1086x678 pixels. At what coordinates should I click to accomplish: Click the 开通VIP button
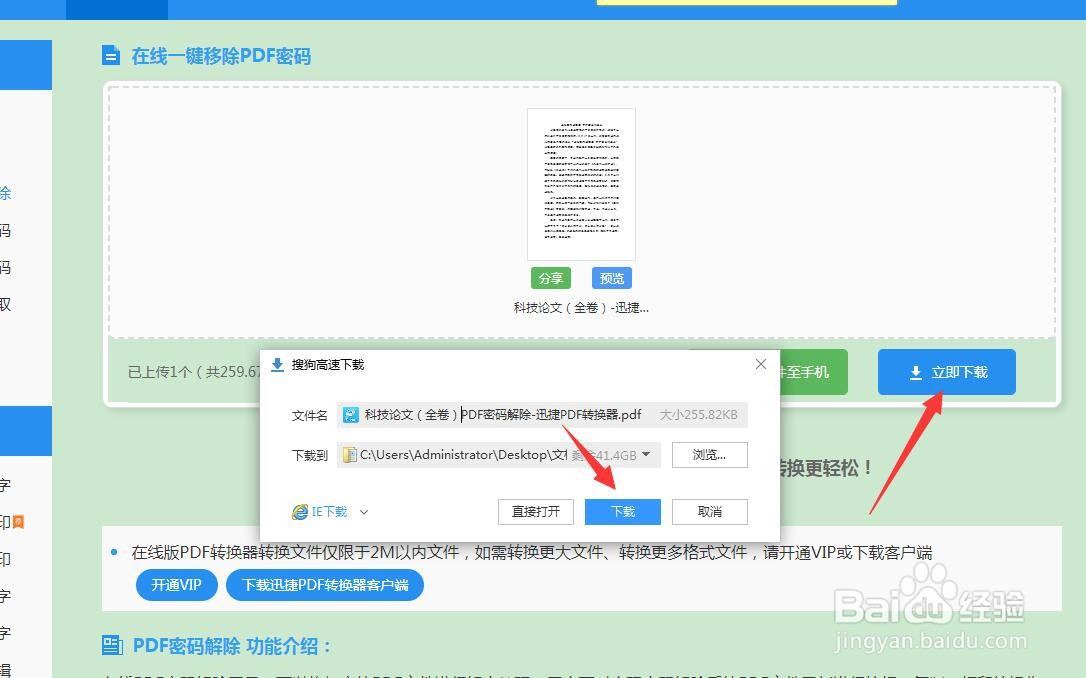[177, 585]
